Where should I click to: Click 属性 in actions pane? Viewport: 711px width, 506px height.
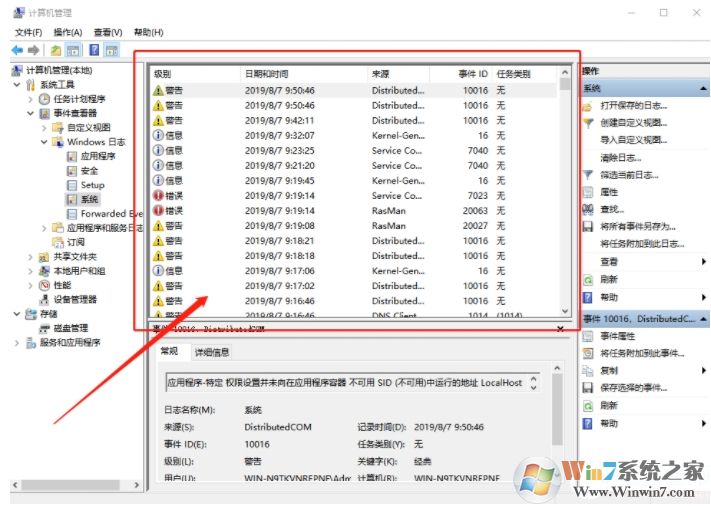609,192
